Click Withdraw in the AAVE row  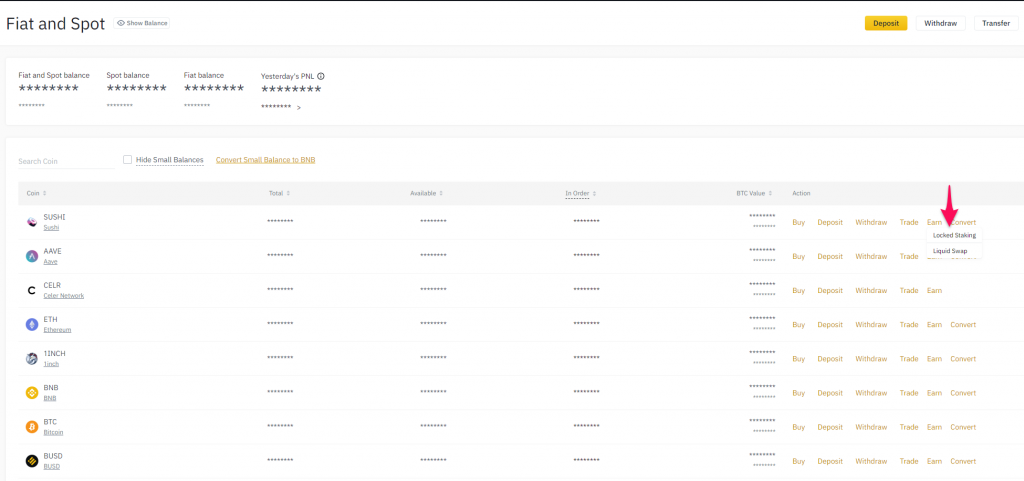point(871,256)
